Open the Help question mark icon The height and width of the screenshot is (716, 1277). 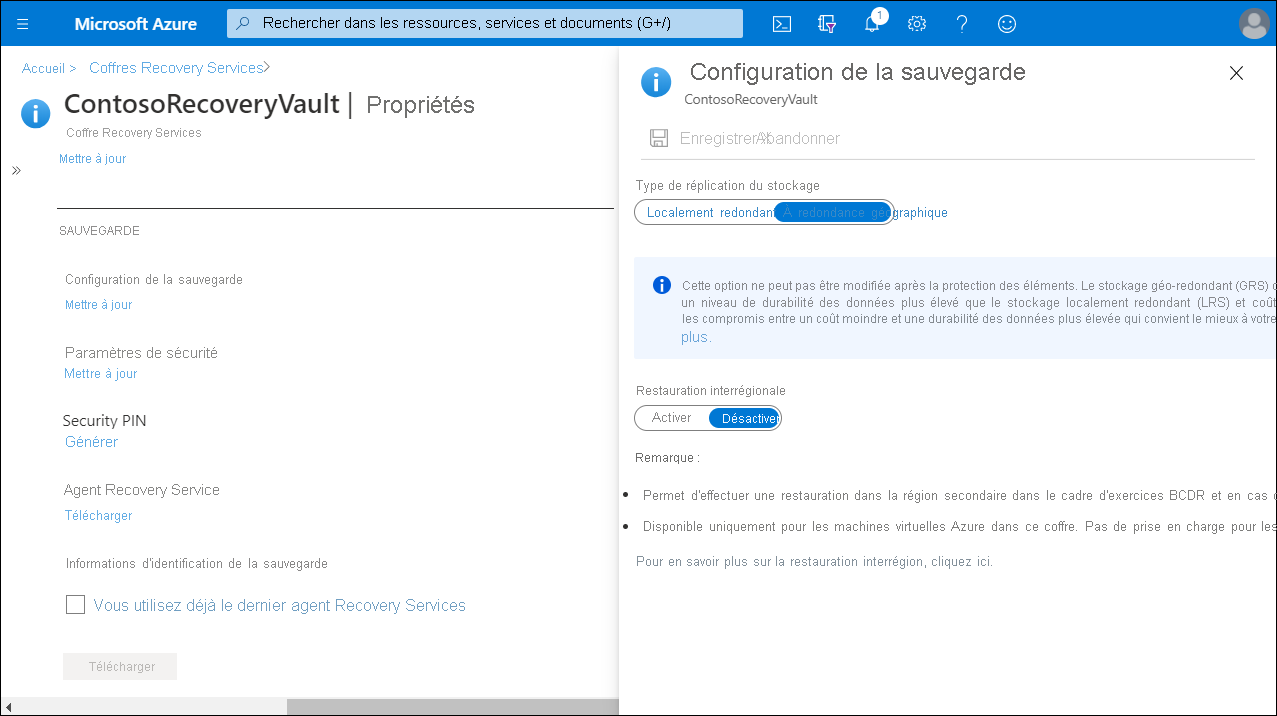pos(962,24)
